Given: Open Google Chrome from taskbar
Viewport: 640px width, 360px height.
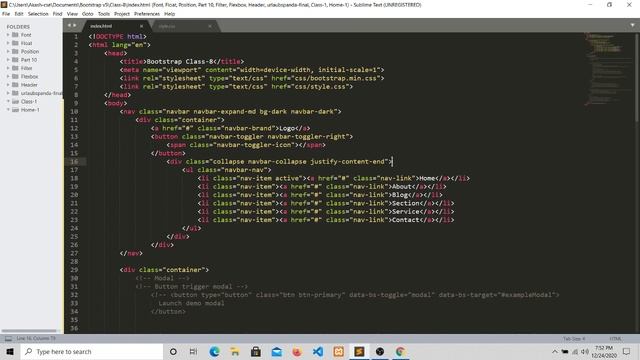Looking at the screenshot, I should [x=400, y=351].
